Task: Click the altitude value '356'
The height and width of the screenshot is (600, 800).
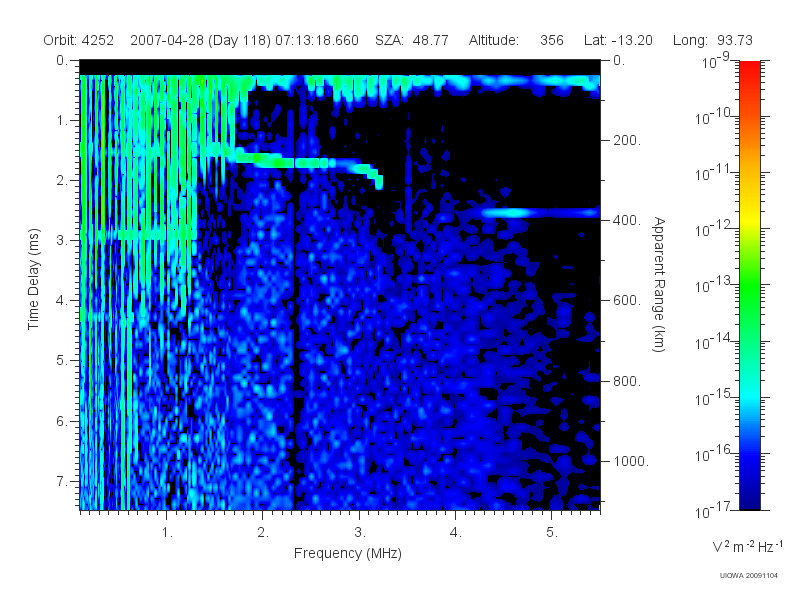Action: (552, 40)
